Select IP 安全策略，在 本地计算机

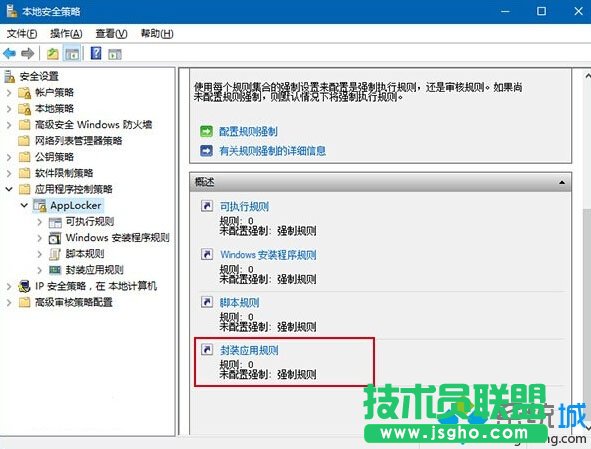pos(96,286)
